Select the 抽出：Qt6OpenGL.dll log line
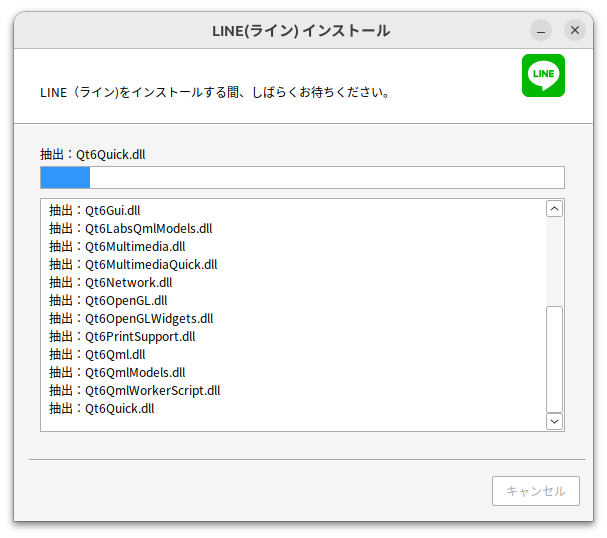This screenshot has height=538, width=607. (x=108, y=301)
